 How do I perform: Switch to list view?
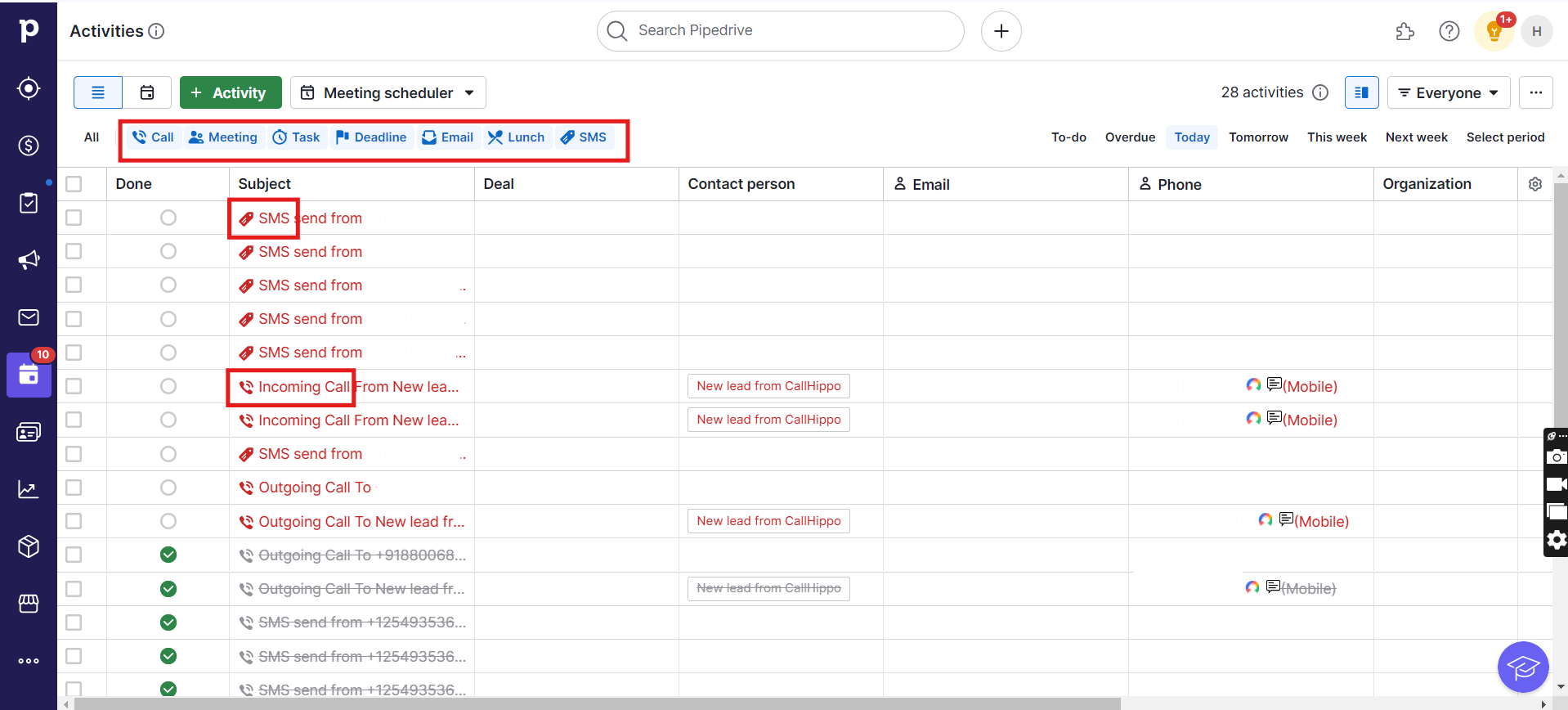click(x=98, y=92)
